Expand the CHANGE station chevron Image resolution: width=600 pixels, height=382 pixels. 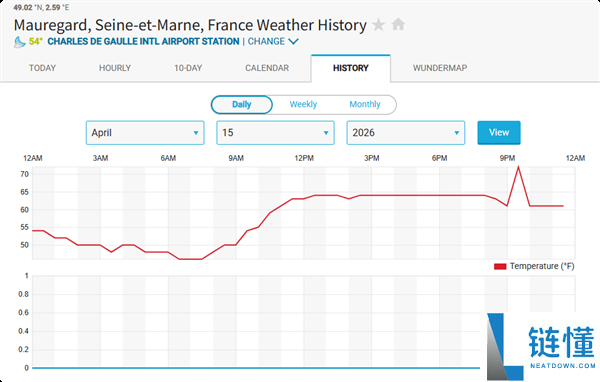pyautogui.click(x=293, y=41)
